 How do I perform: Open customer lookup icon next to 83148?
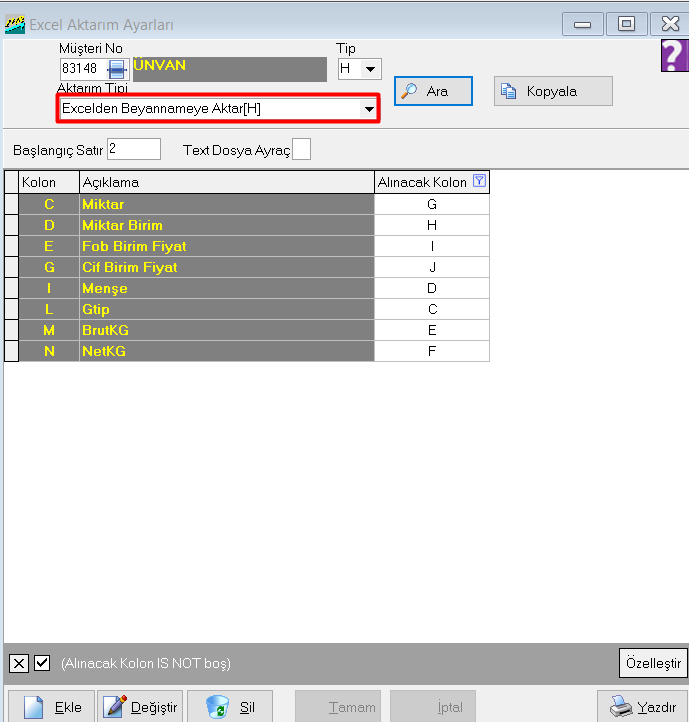(x=117, y=69)
